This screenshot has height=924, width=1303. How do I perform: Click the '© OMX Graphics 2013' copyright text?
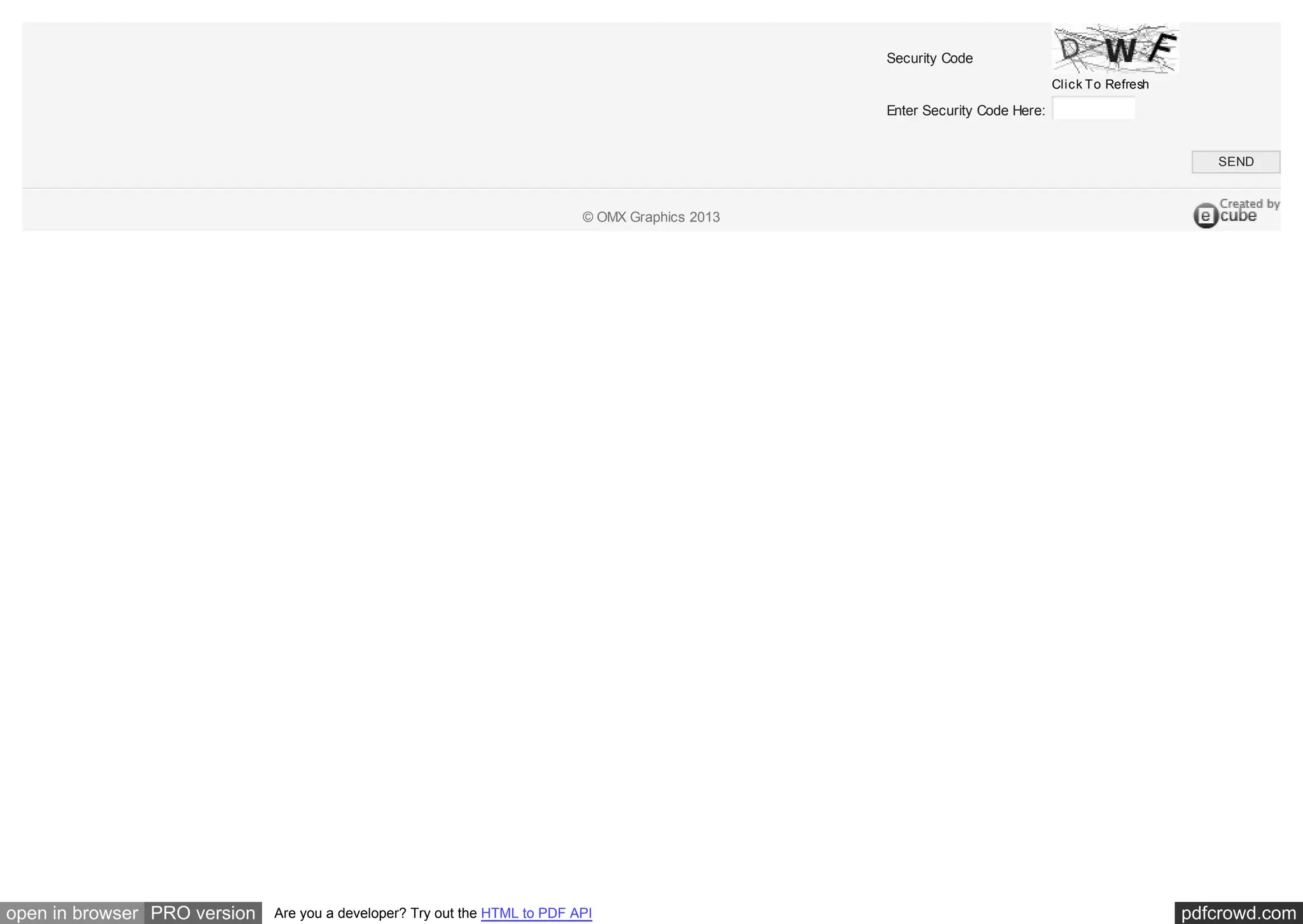651,217
